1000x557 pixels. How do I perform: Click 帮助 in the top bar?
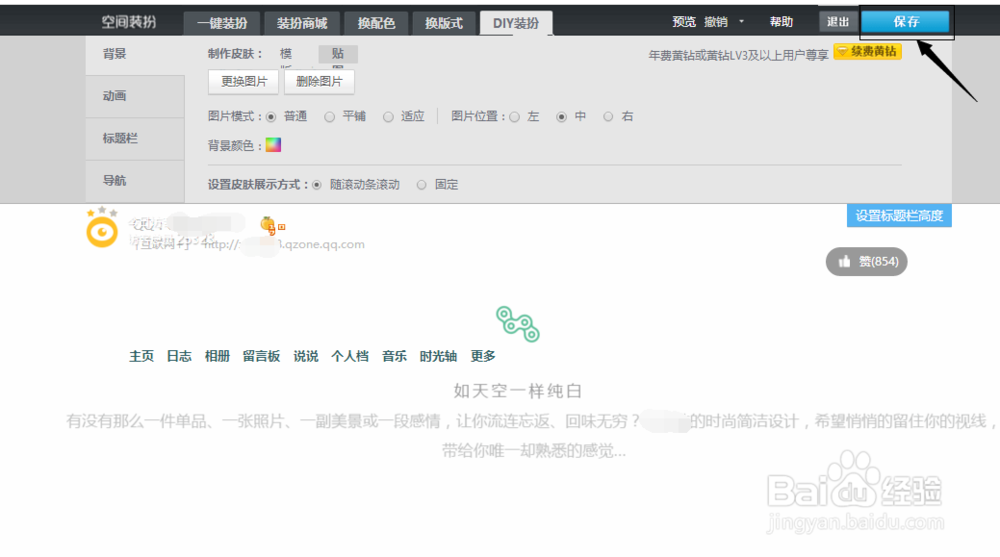point(781,22)
